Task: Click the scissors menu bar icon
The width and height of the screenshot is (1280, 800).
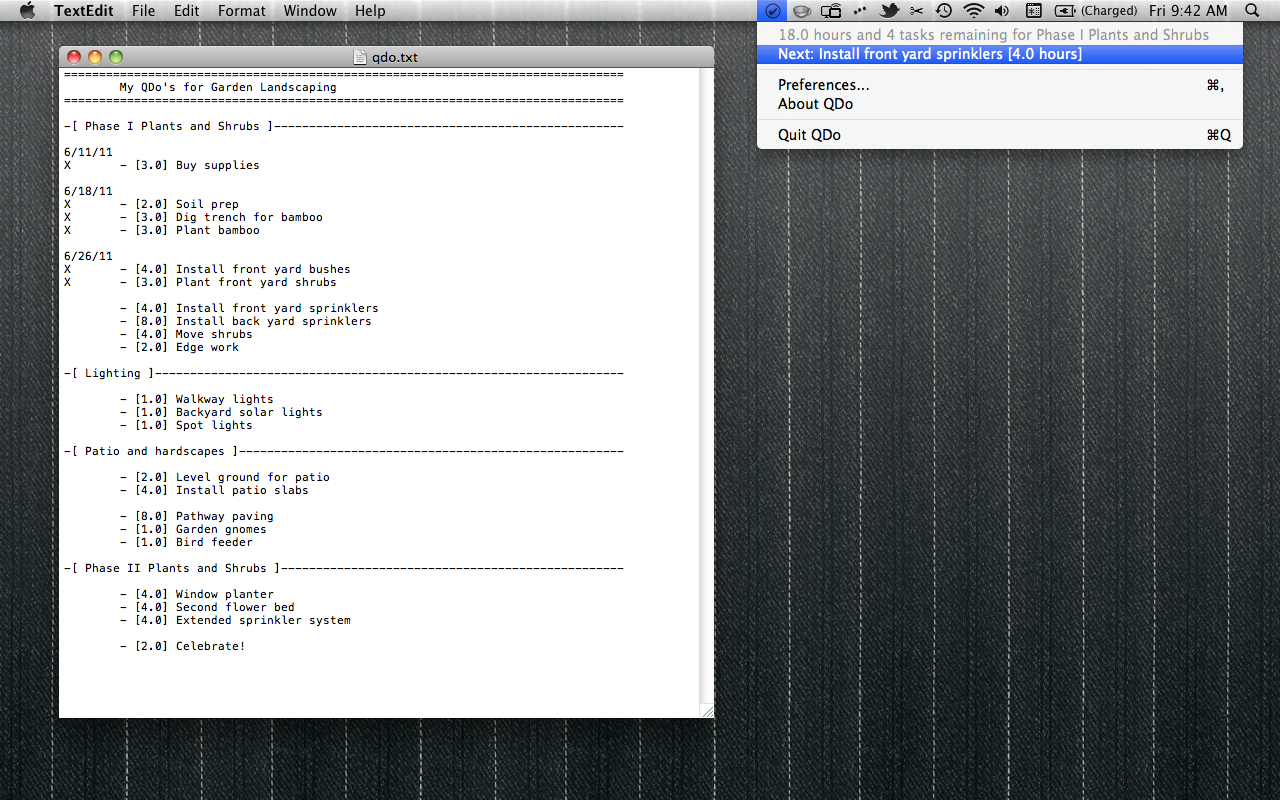Action: click(916, 11)
